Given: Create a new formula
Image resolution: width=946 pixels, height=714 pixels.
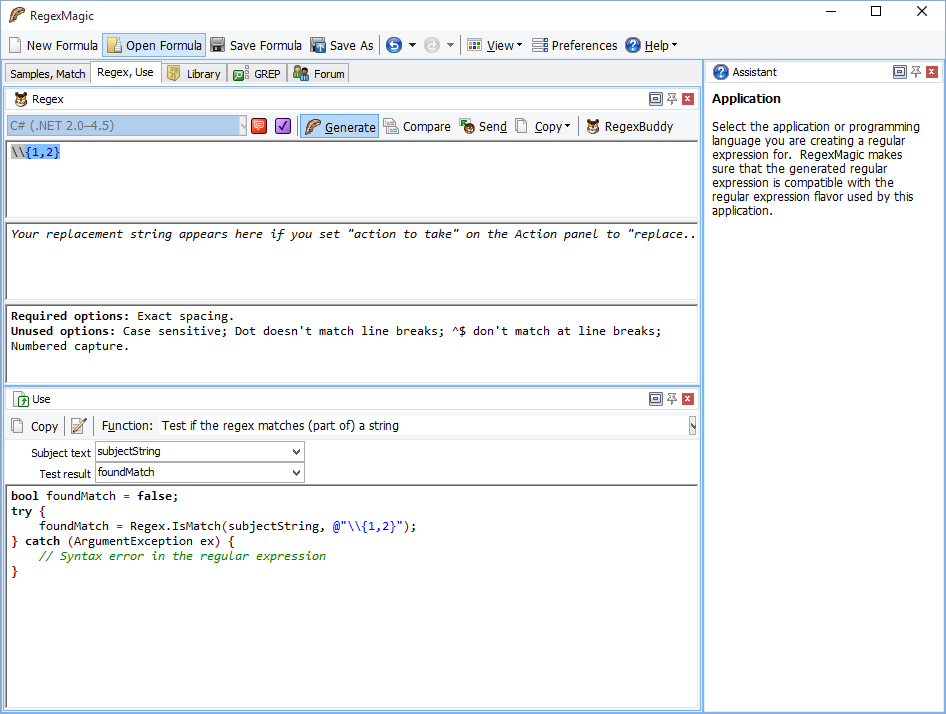Looking at the screenshot, I should (53, 45).
